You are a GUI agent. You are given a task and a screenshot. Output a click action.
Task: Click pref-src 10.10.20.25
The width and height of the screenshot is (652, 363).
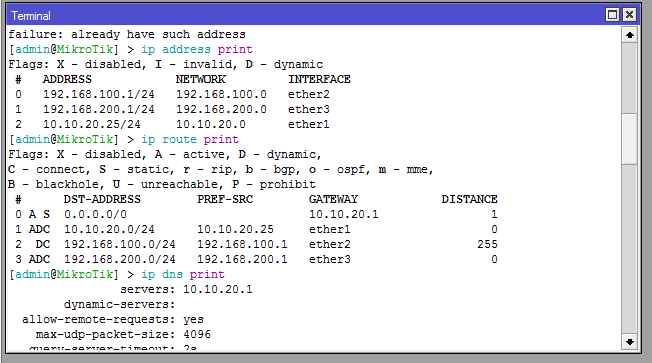click(235, 229)
